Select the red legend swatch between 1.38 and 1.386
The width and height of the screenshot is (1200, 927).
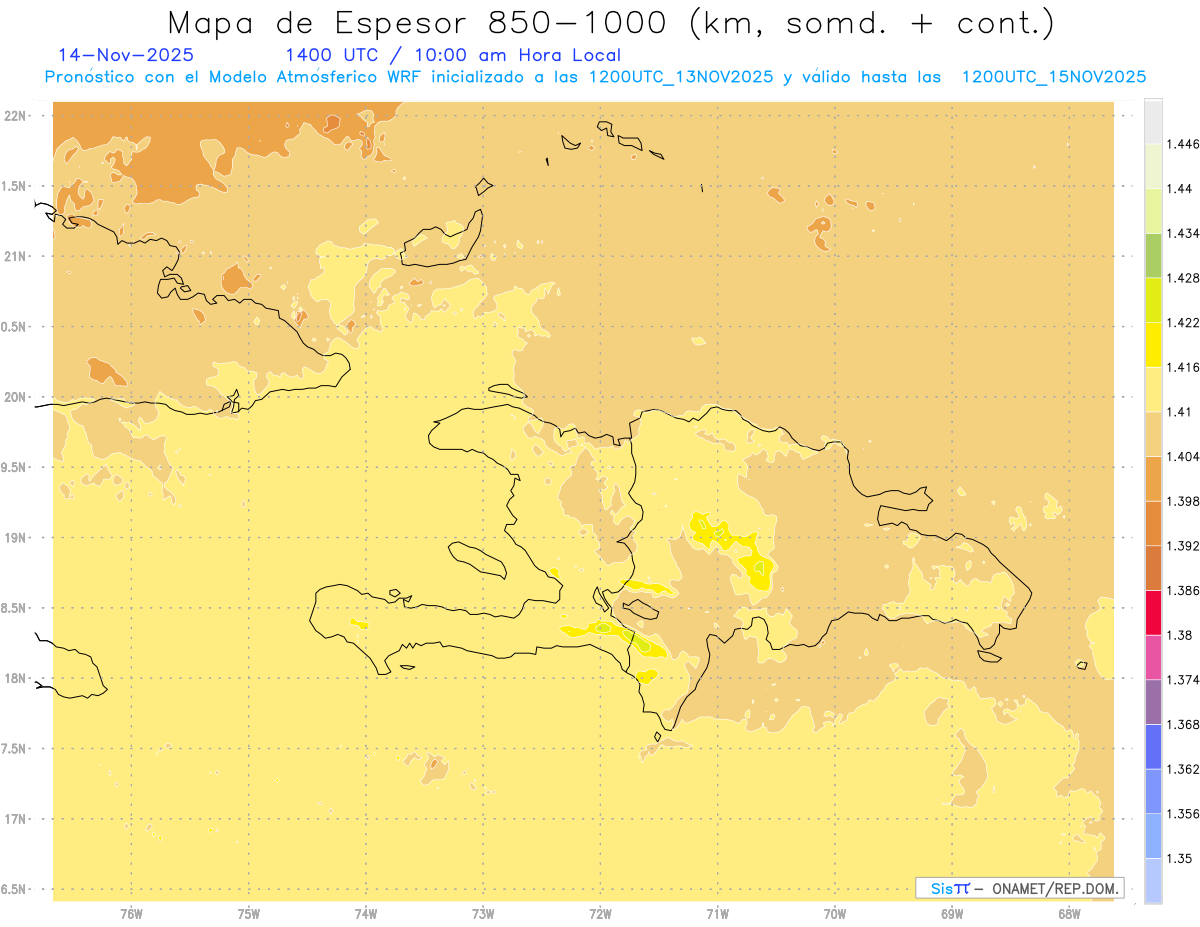[x=1153, y=612]
